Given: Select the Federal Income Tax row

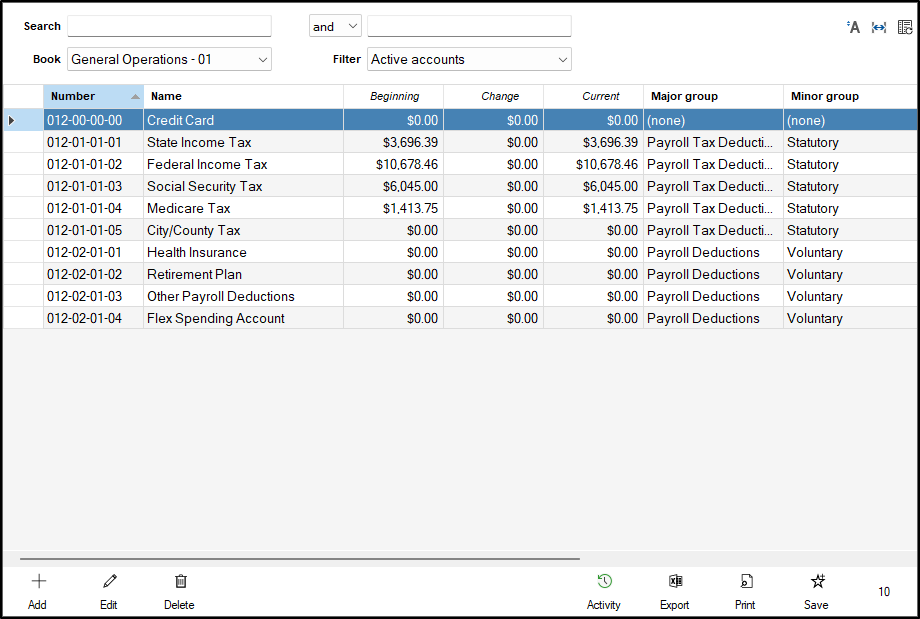Looking at the screenshot, I should [207, 164].
